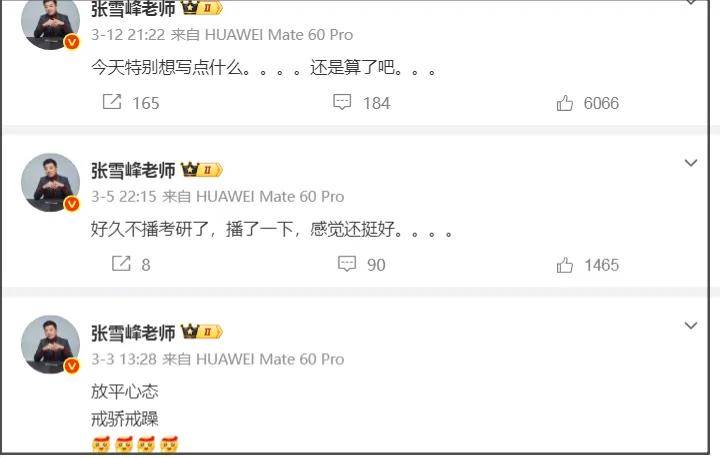Like the post with 6066 likes

[x=565, y=103]
